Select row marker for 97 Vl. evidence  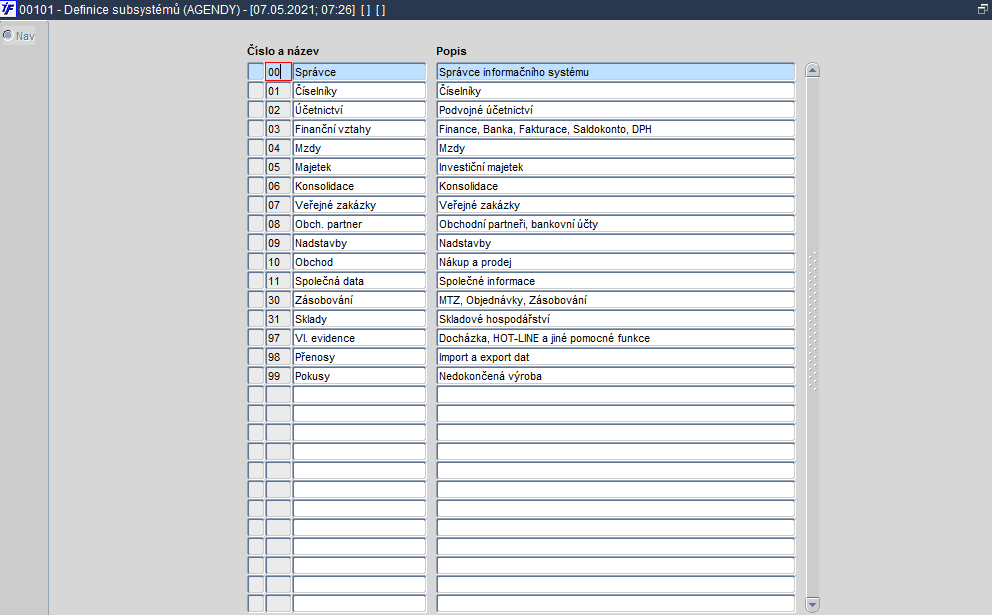pyautogui.click(x=256, y=337)
